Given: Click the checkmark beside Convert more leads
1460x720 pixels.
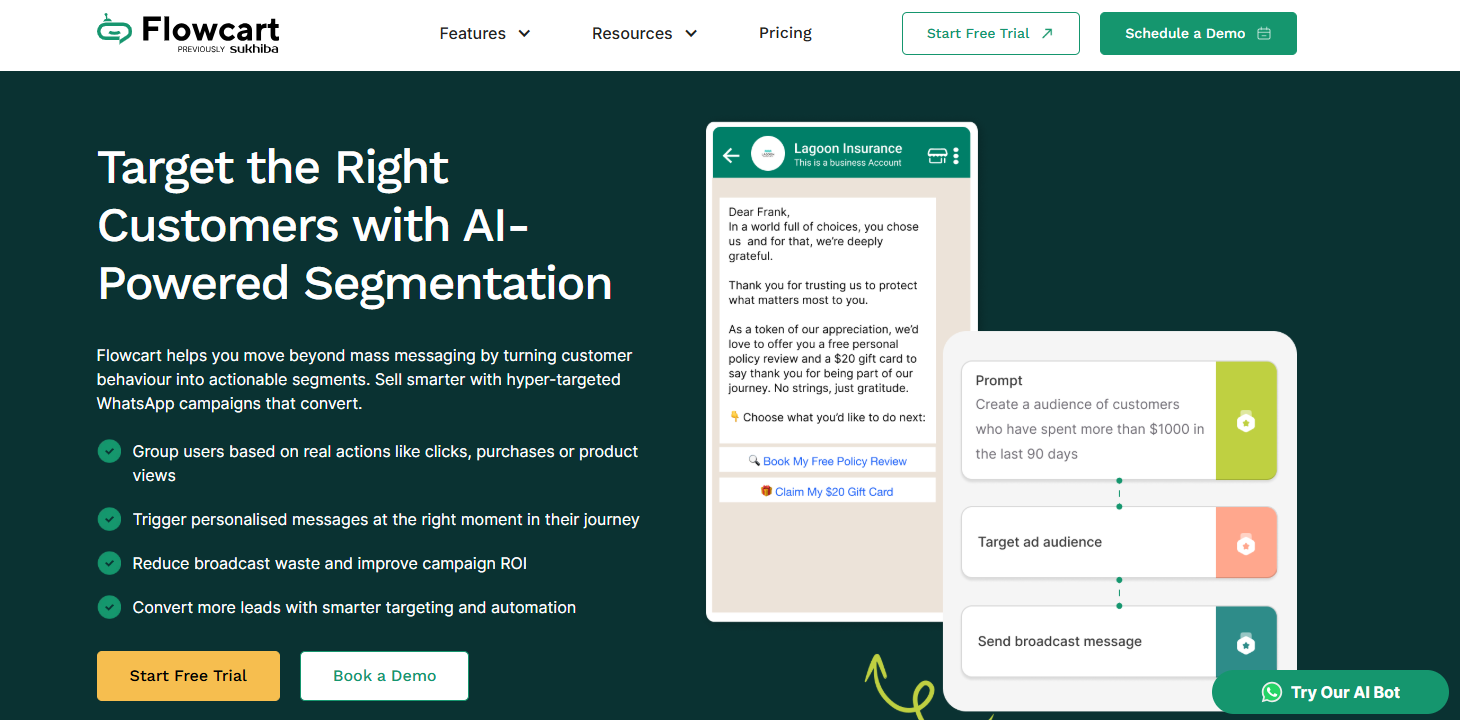Looking at the screenshot, I should click(109, 607).
